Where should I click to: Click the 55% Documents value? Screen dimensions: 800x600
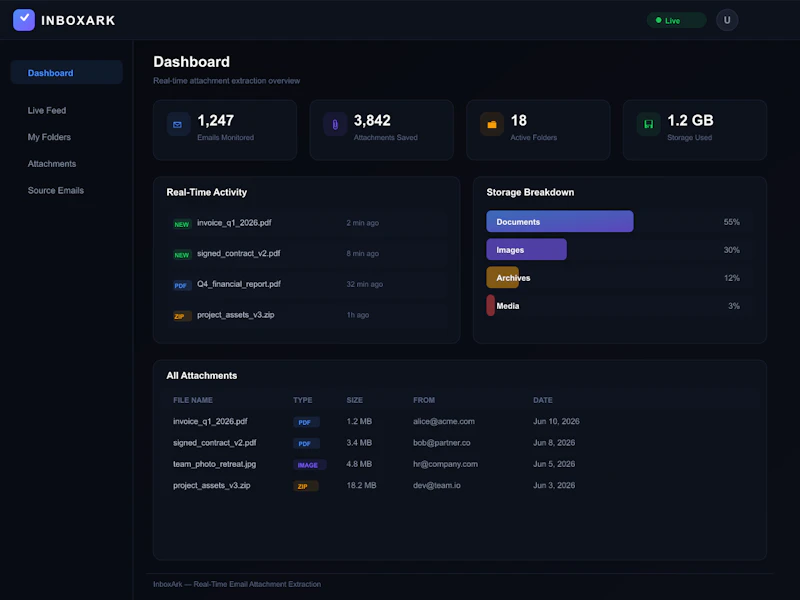[731, 222]
